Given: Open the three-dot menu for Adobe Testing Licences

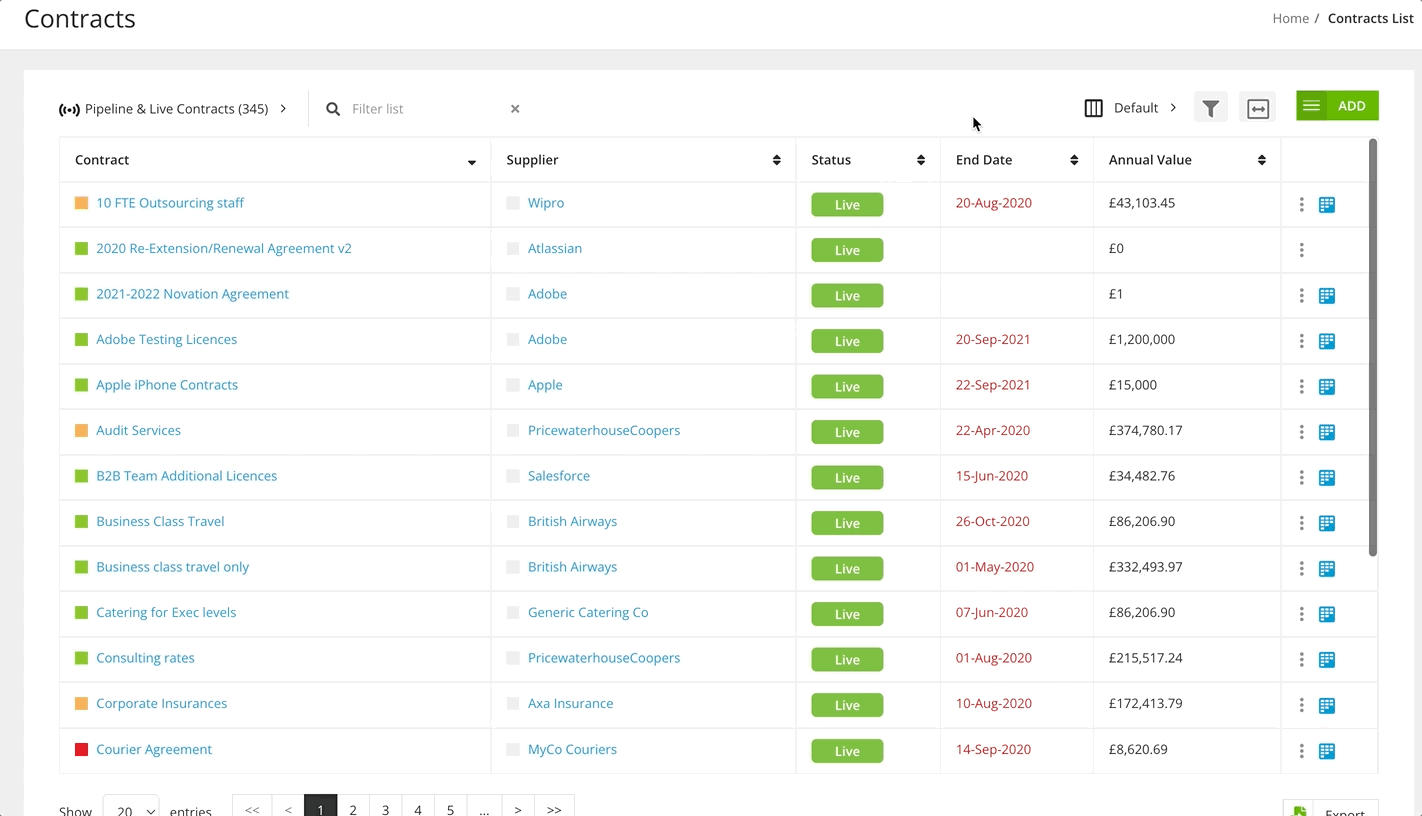Looking at the screenshot, I should pyautogui.click(x=1301, y=341).
